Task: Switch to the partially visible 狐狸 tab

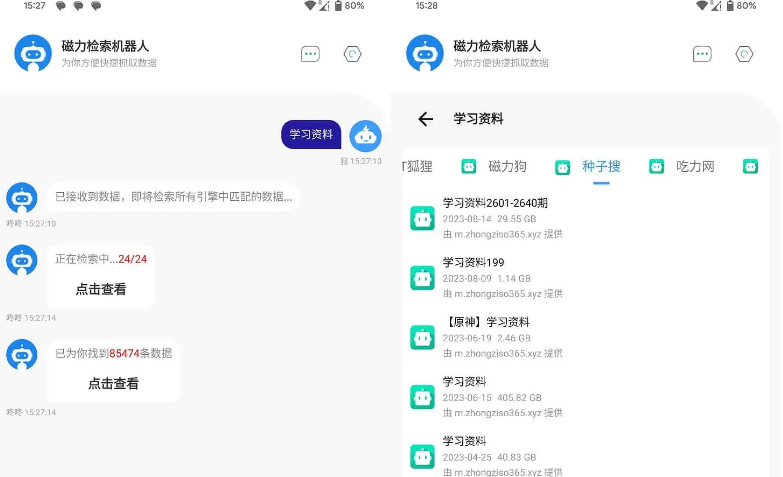Action: [x=418, y=166]
